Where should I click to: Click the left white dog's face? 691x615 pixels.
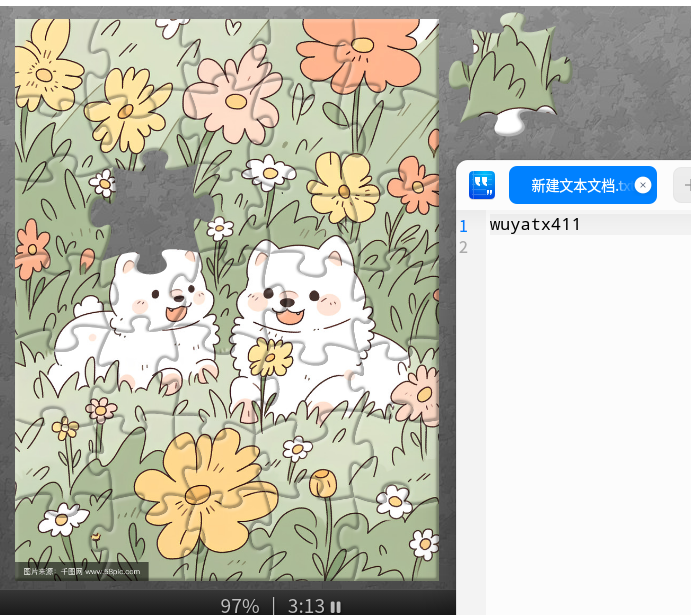click(x=172, y=297)
